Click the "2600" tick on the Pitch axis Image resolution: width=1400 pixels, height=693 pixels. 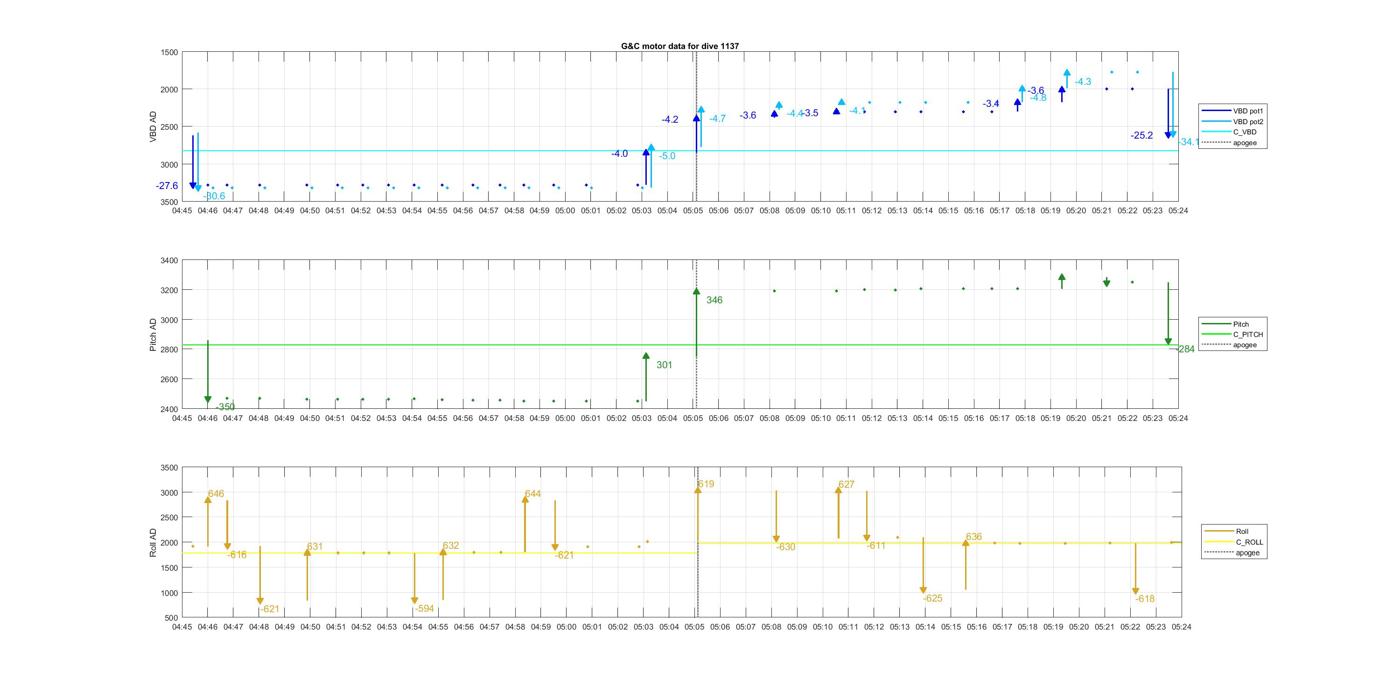170,379
